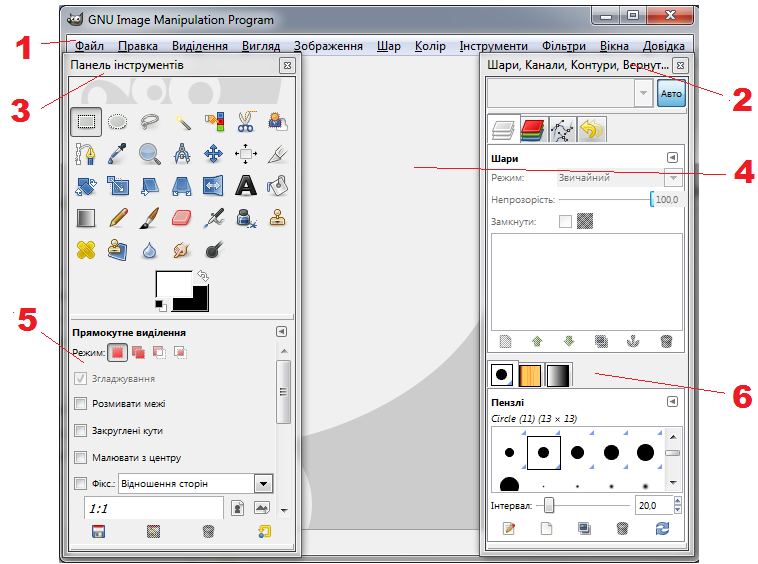Select the Paintbrush tool
This screenshot has width=758, height=564.
pos(150,218)
